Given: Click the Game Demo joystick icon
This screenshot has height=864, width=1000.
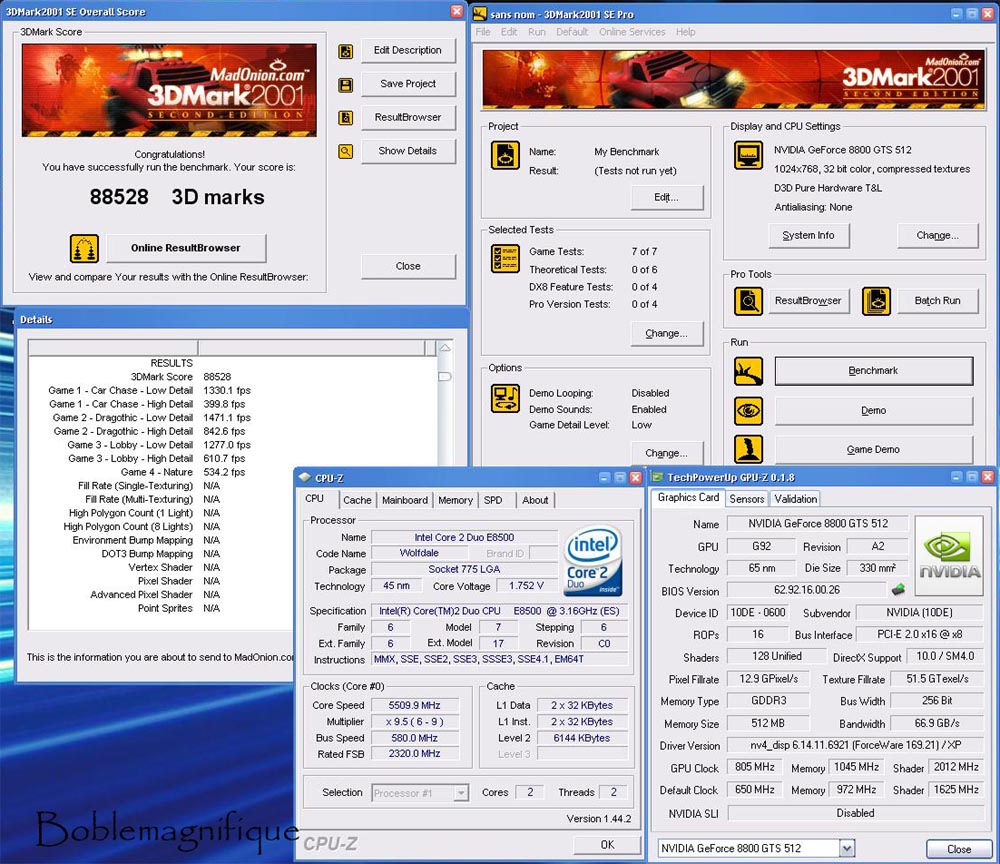Looking at the screenshot, I should (x=748, y=449).
